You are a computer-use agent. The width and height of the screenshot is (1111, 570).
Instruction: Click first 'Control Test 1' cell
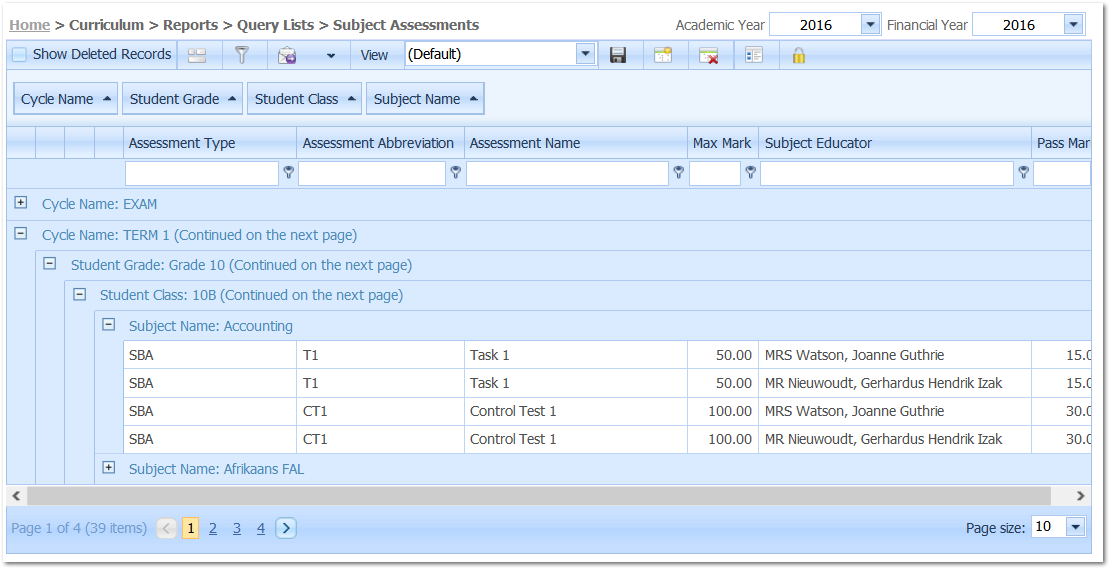[x=576, y=411]
